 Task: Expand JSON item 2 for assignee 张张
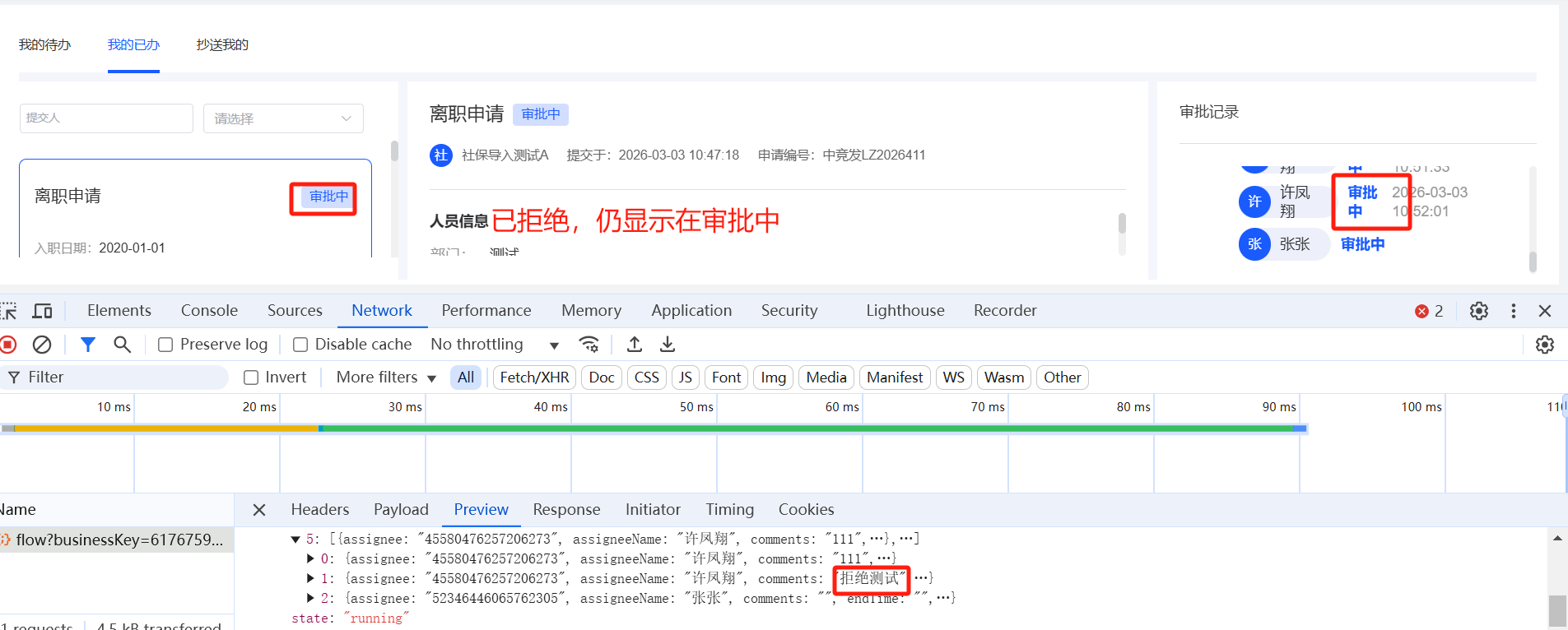pos(310,599)
